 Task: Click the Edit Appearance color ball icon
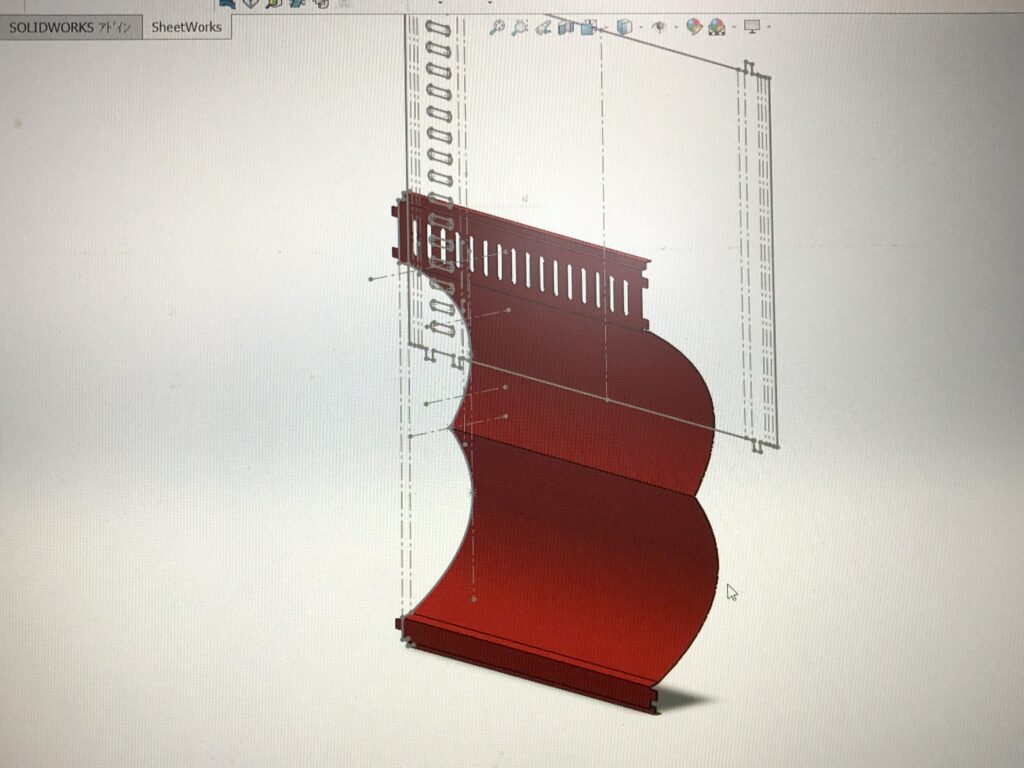coord(694,27)
